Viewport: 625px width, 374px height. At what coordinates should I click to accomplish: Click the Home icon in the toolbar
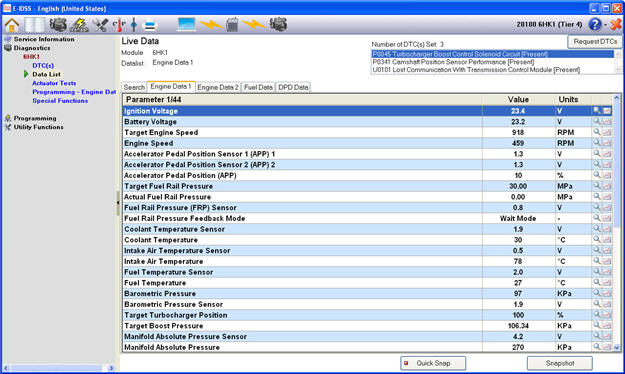(x=12, y=25)
